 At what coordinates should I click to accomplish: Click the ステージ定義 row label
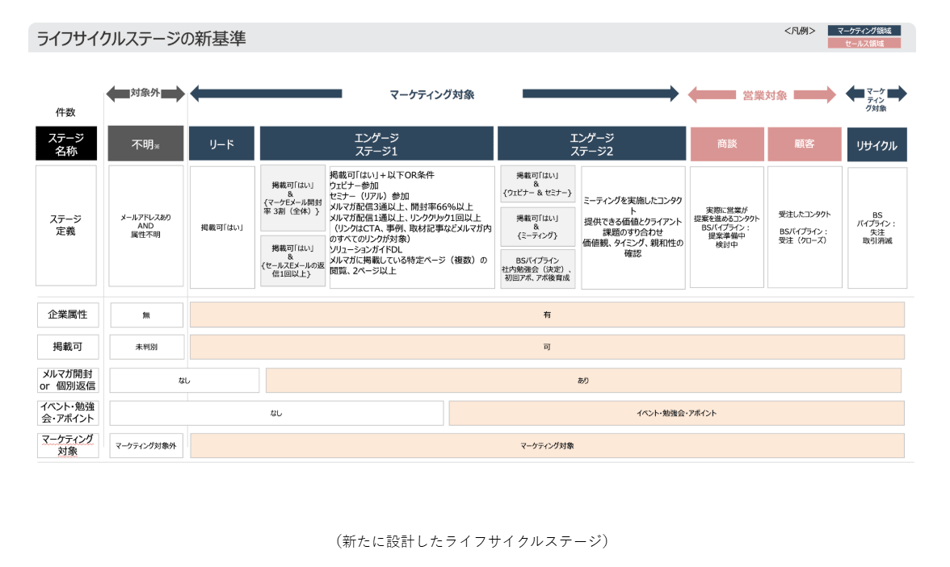pos(66,225)
